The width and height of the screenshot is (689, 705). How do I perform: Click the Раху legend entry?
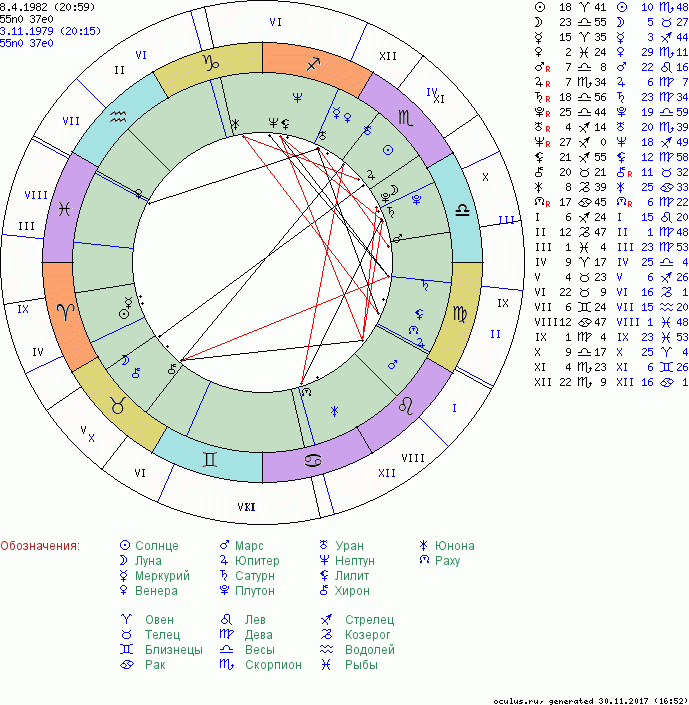(448, 561)
